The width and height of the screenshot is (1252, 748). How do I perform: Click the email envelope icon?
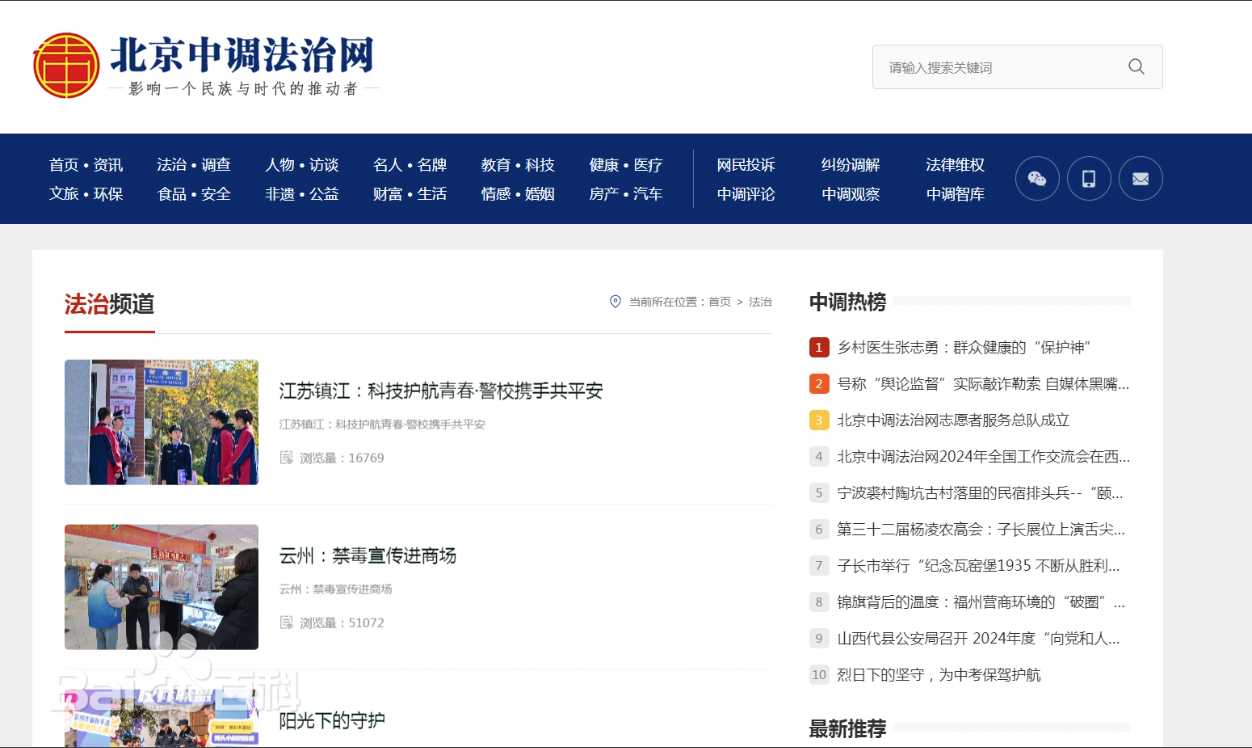click(x=1140, y=179)
